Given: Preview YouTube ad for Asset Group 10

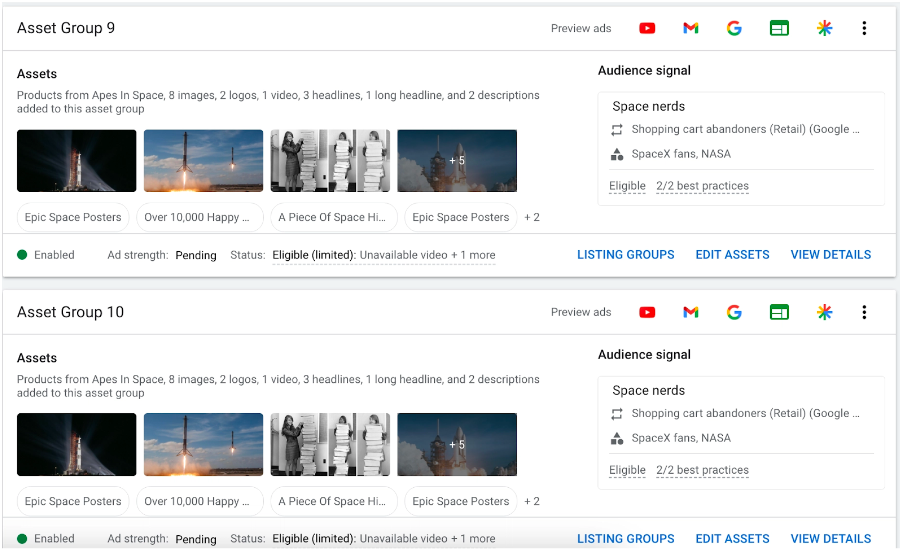Looking at the screenshot, I should [647, 312].
